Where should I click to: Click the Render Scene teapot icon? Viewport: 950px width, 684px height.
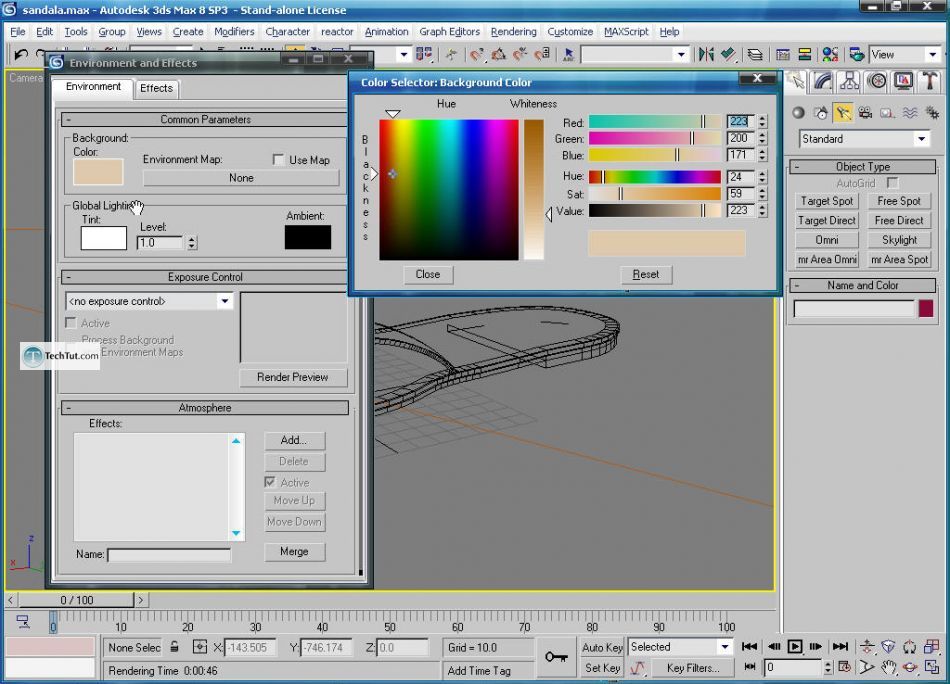click(857, 55)
